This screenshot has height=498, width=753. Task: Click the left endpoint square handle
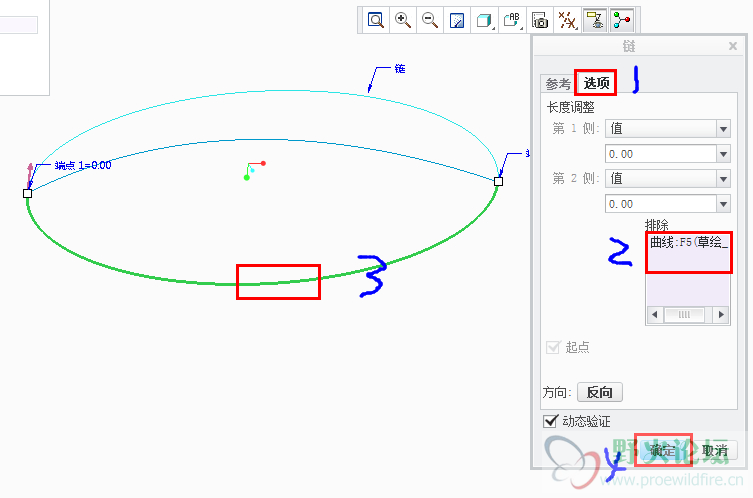[x=27, y=193]
